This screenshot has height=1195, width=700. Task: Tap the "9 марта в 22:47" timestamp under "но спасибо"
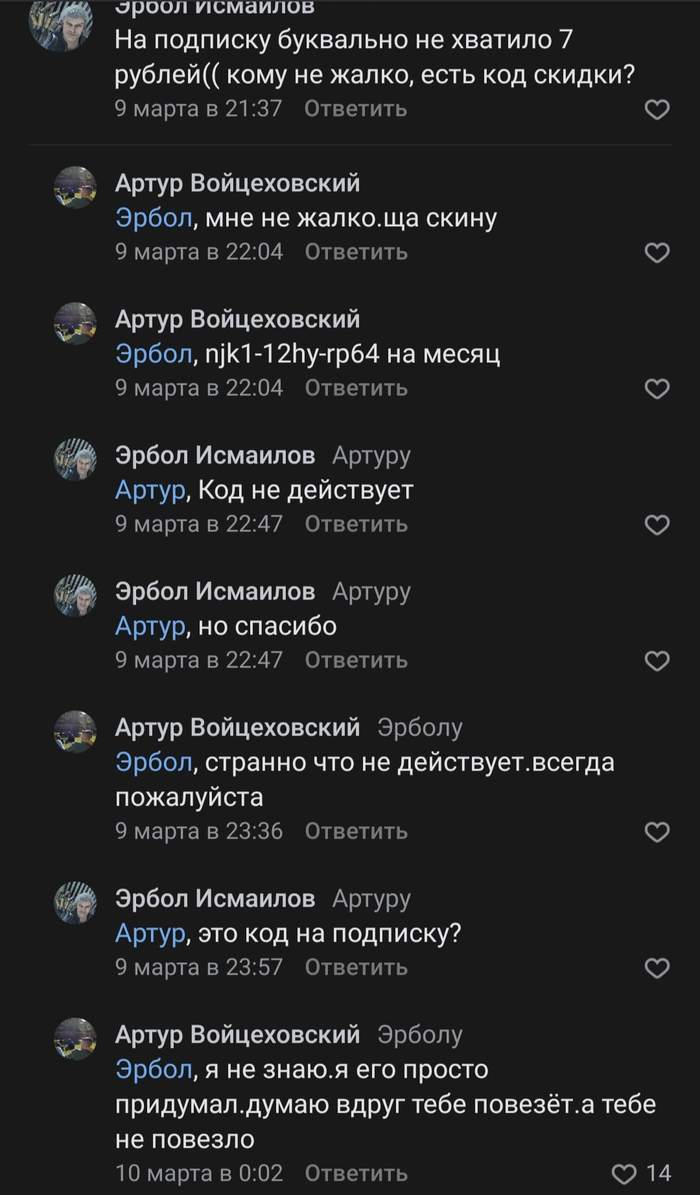pyautogui.click(x=199, y=660)
